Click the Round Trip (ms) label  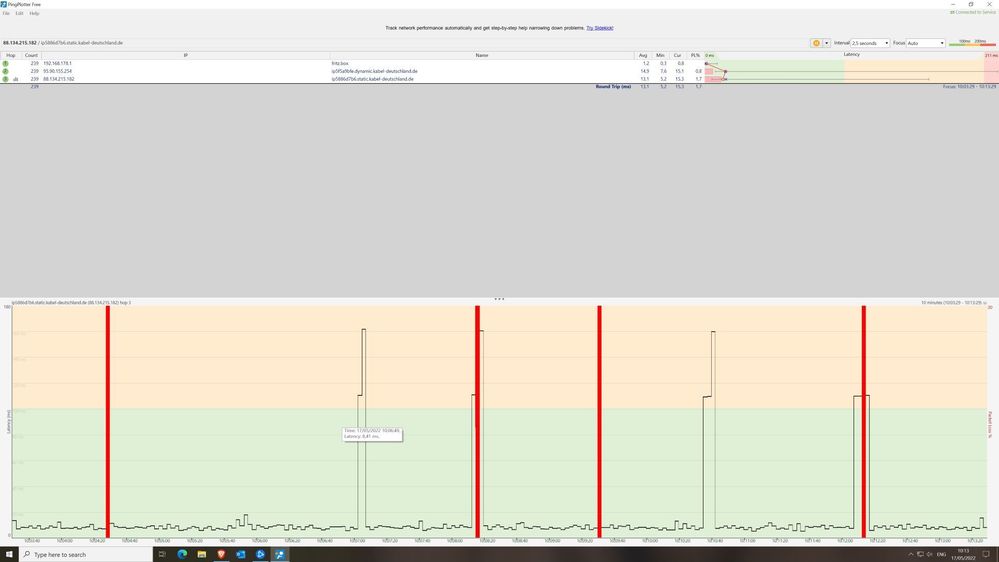coord(613,87)
